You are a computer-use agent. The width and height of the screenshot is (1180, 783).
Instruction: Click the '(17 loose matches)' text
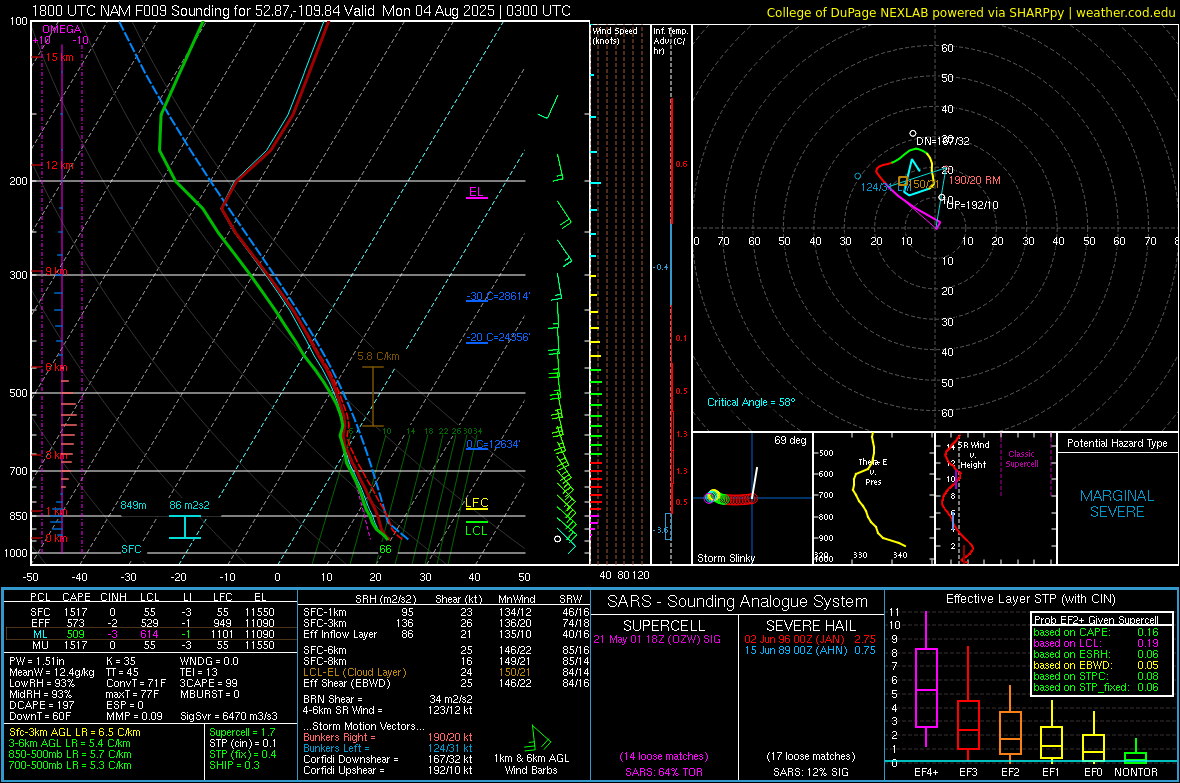(810, 756)
